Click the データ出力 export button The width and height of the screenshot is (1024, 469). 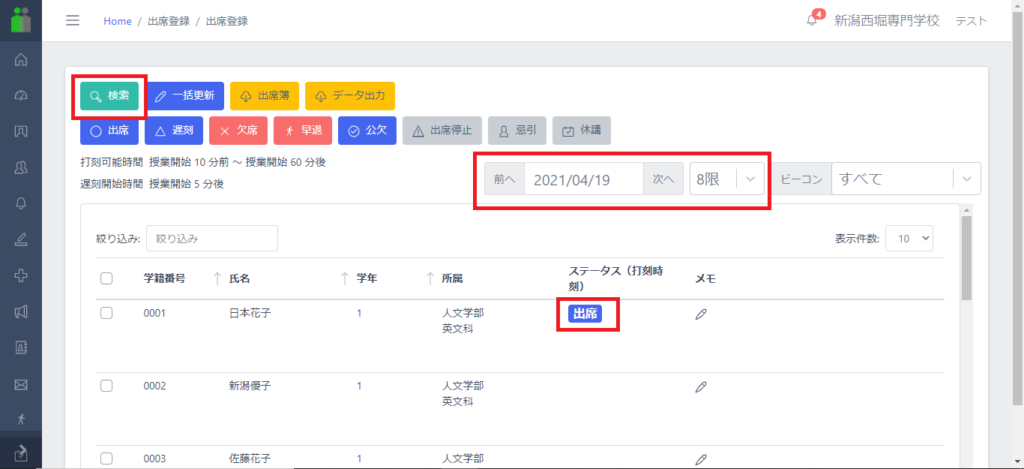349,95
